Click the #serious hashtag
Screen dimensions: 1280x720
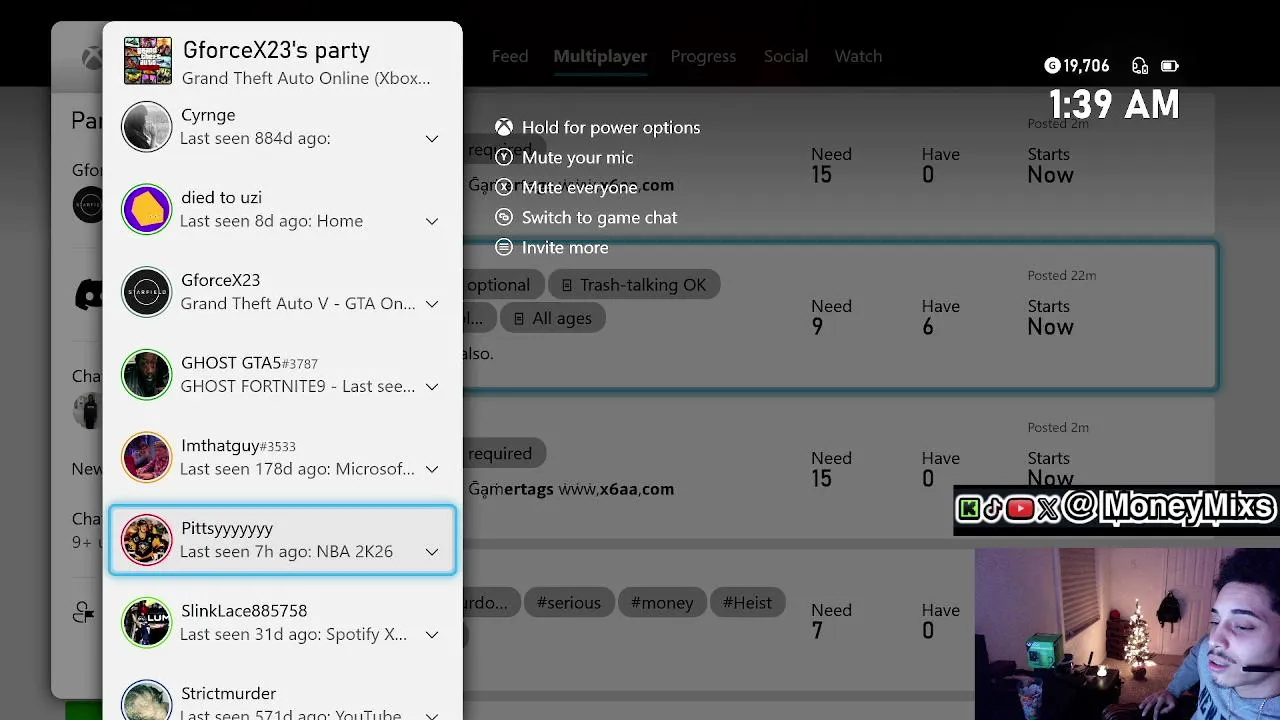tap(568, 603)
